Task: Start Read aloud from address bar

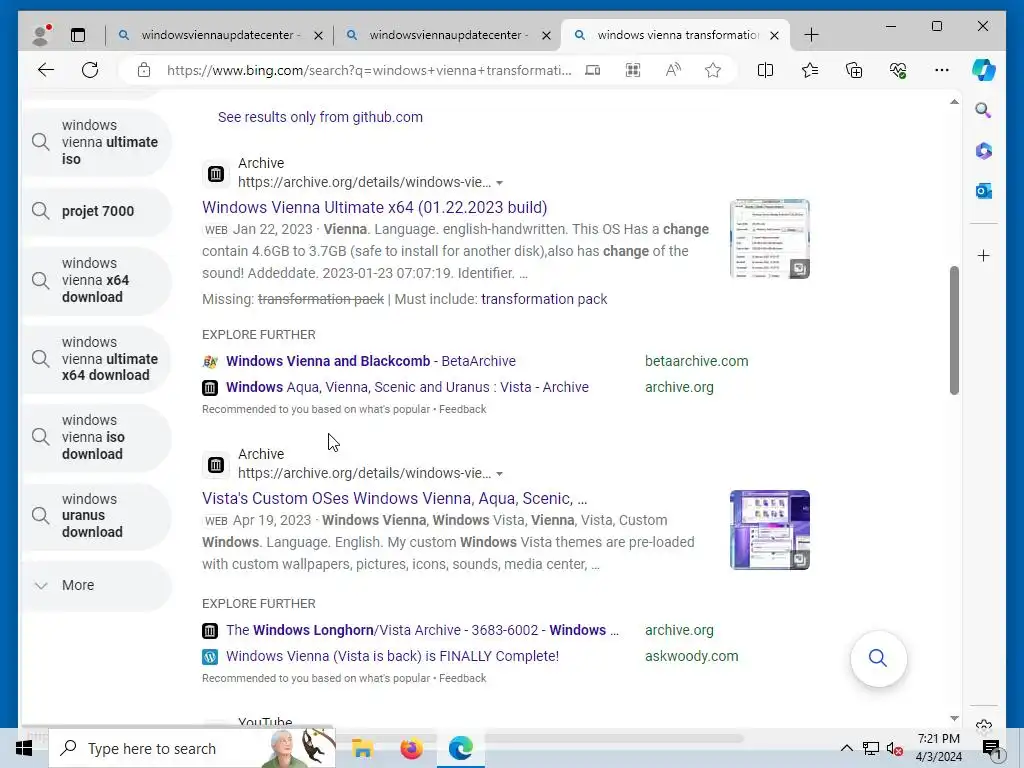Action: tap(673, 70)
